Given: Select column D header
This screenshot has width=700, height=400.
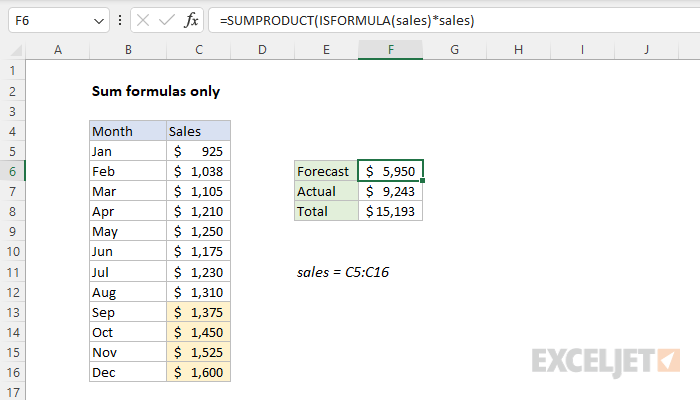Looking at the screenshot, I should click(262, 50).
